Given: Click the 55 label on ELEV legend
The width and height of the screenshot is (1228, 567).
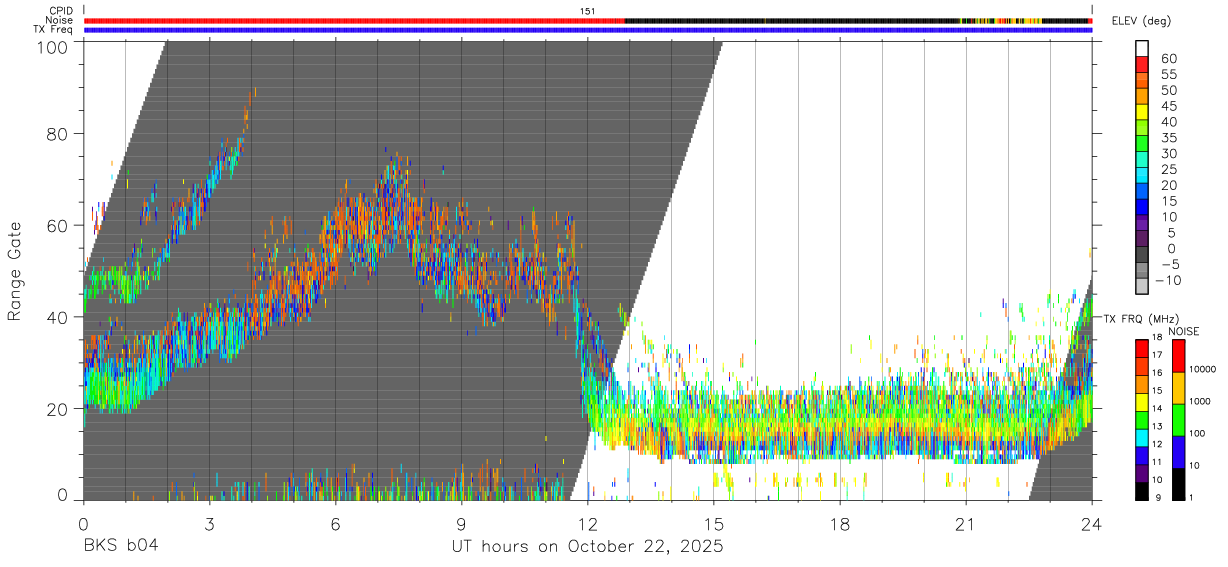Looking at the screenshot, I should (1168, 74).
